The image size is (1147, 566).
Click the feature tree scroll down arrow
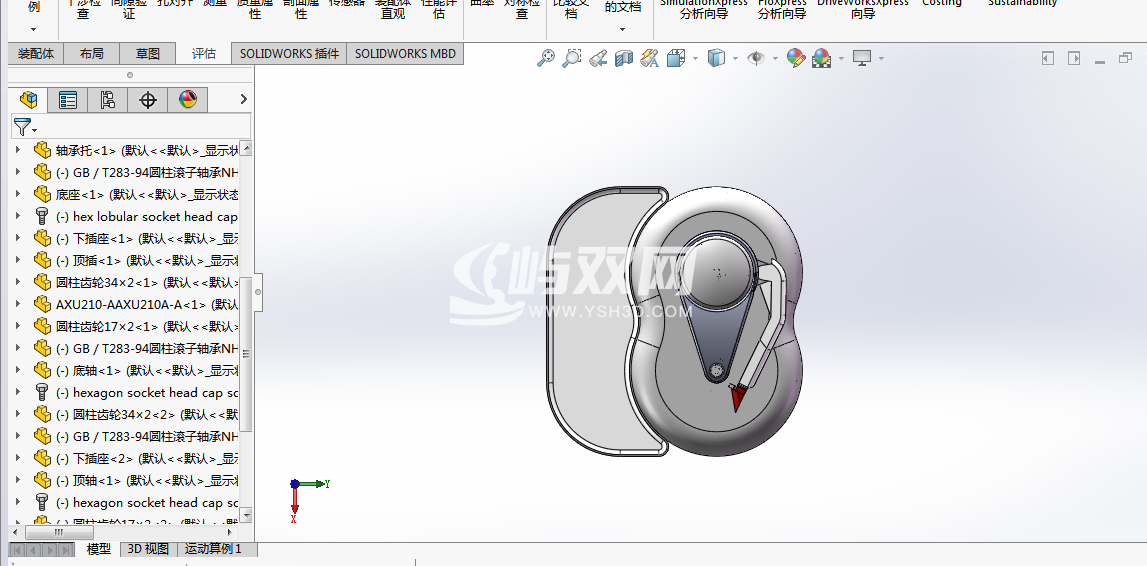coord(247,515)
